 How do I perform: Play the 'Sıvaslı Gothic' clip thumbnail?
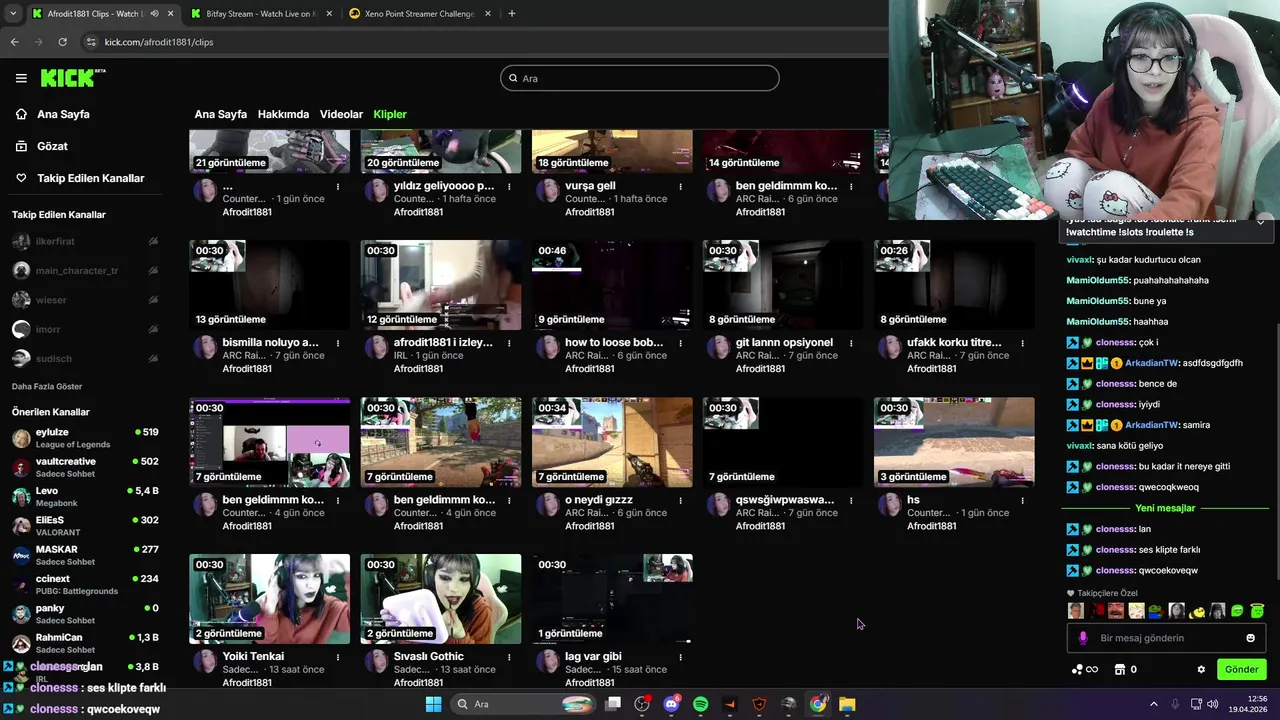(441, 599)
